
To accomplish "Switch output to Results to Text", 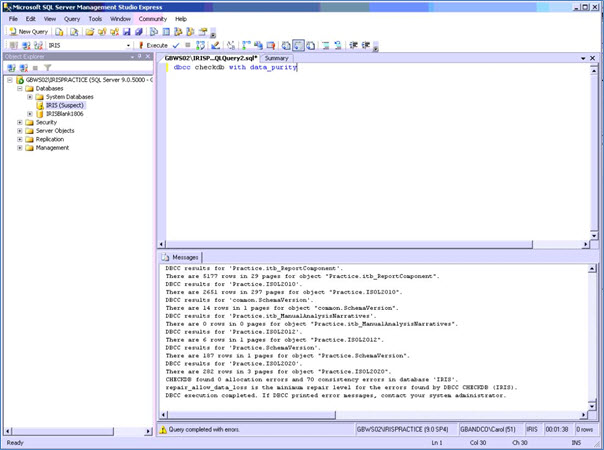I will [x=285, y=45].
